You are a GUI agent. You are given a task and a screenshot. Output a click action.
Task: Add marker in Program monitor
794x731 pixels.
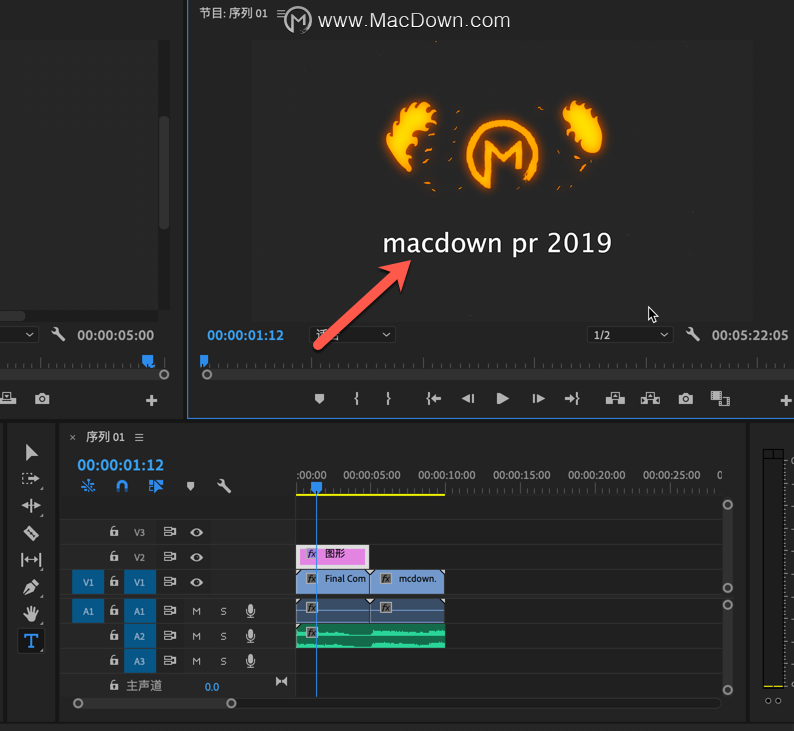tap(319, 399)
